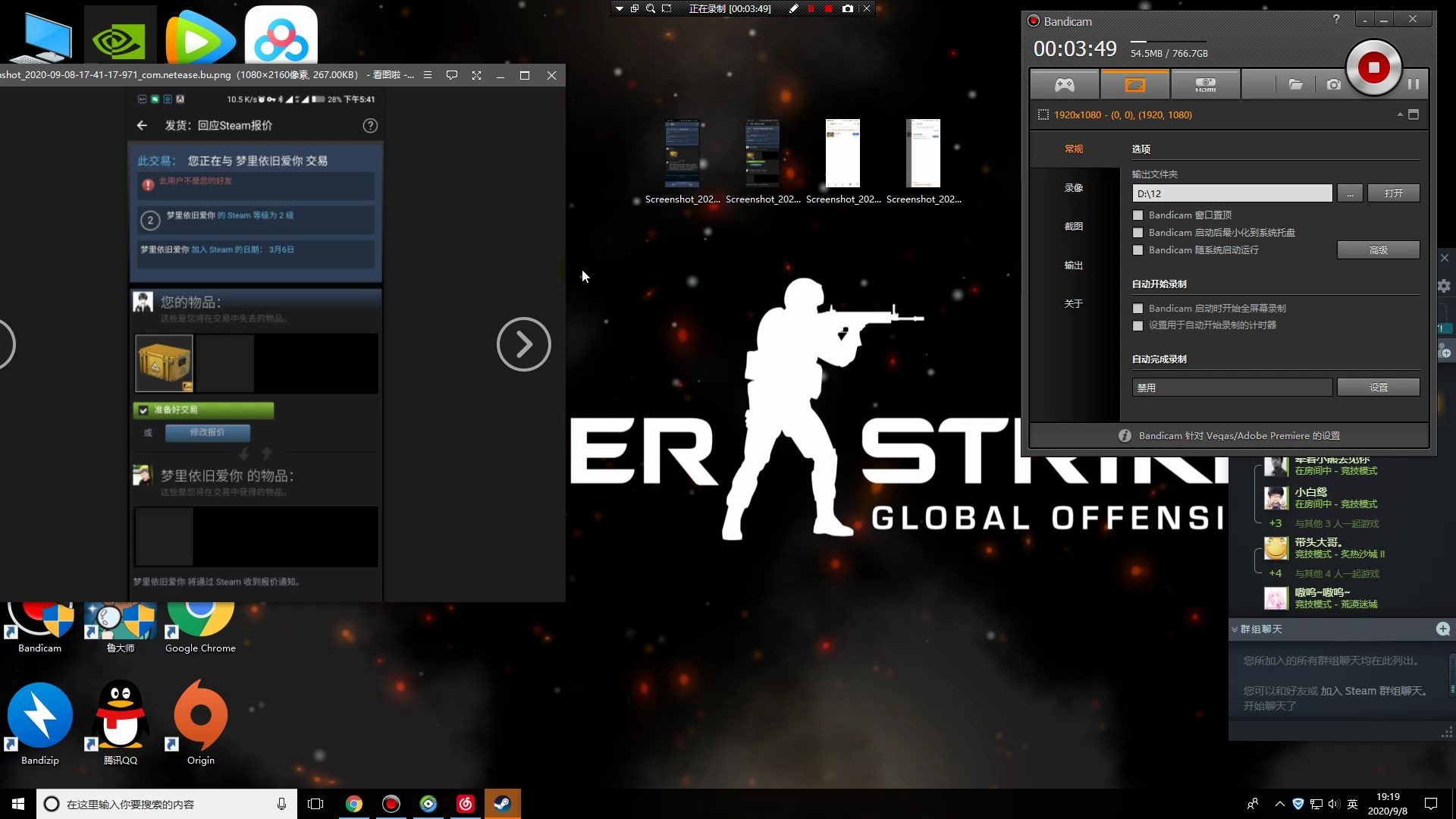The width and height of the screenshot is (1456, 819).
Task: Open NVIDIA desktop icon
Action: click(120, 36)
